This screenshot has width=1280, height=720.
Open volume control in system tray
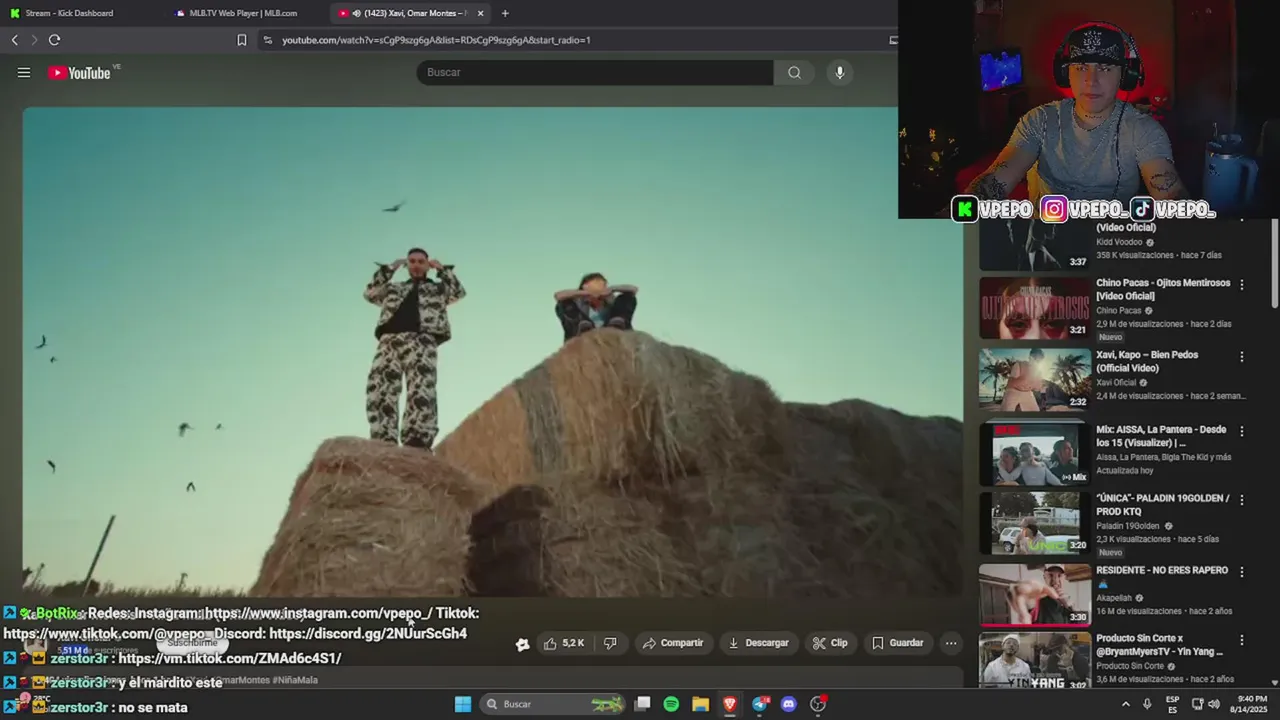tap(1214, 704)
